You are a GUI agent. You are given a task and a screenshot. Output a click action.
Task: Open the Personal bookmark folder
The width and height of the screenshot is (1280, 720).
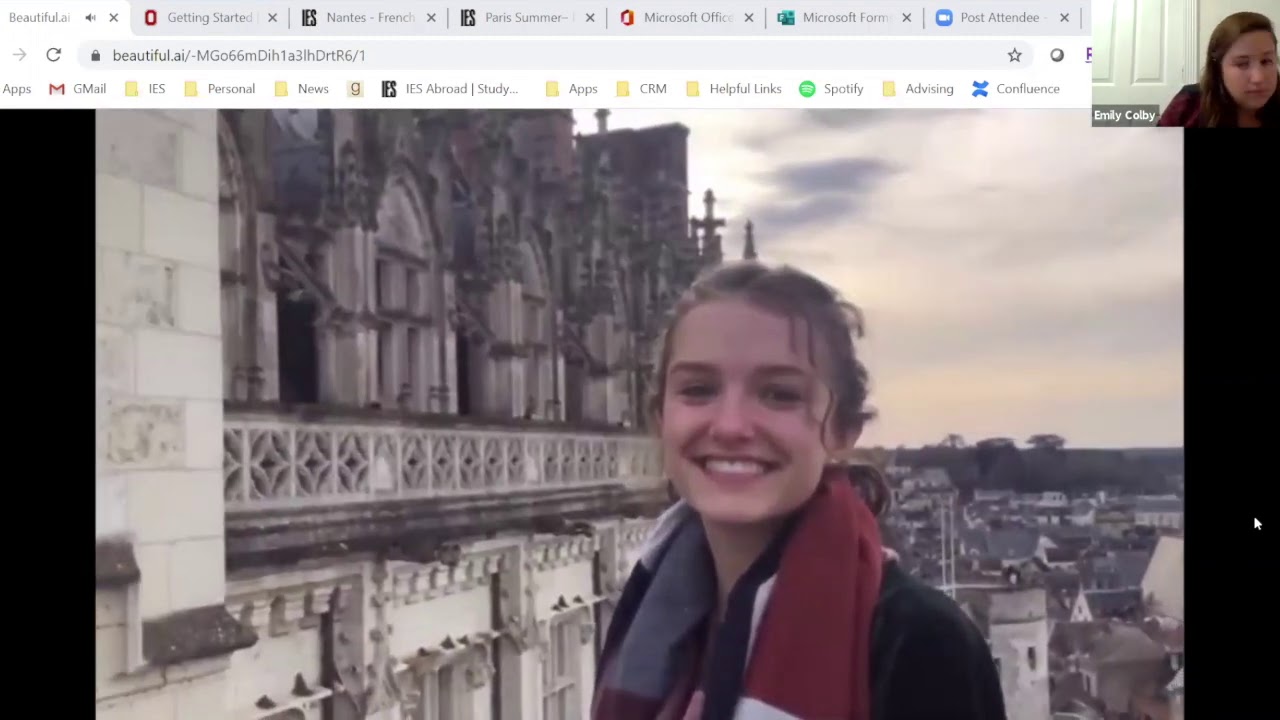(x=220, y=89)
